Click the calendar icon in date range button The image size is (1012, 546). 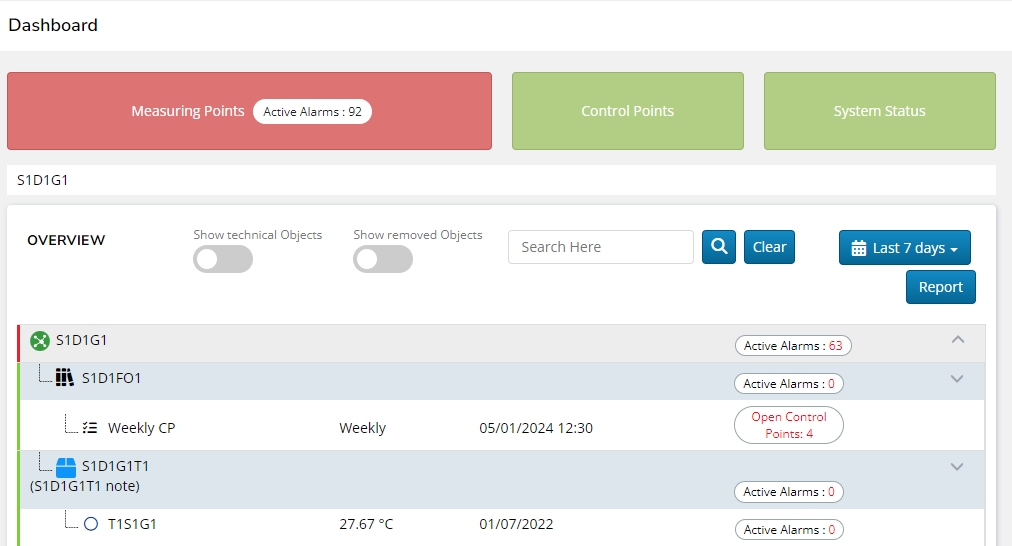pos(858,248)
